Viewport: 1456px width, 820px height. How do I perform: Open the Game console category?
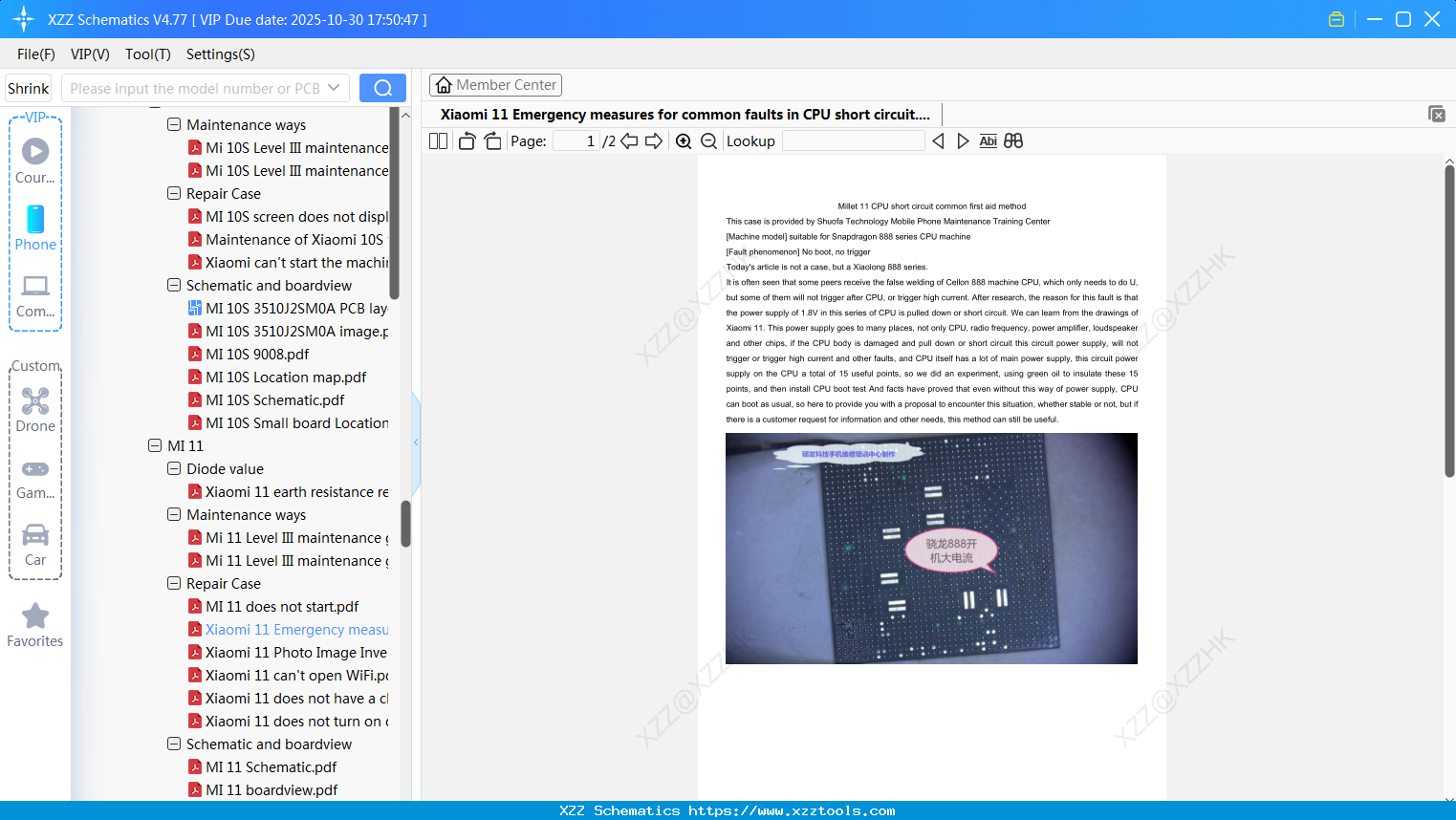click(35, 478)
